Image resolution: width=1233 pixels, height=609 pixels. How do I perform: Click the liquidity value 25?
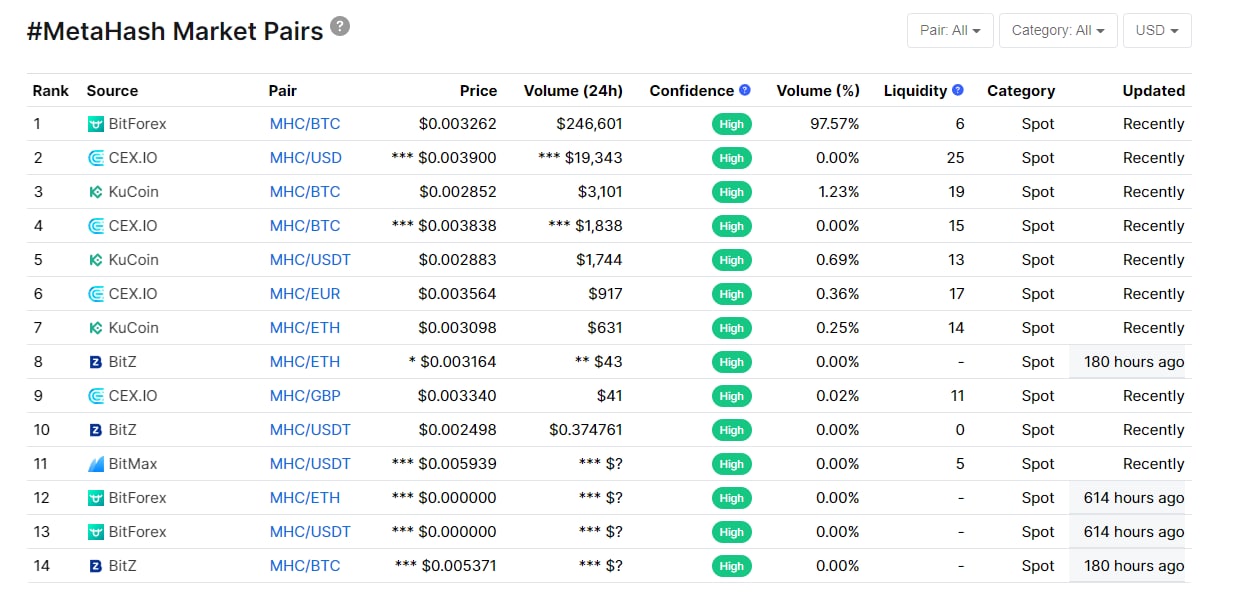[x=955, y=158]
